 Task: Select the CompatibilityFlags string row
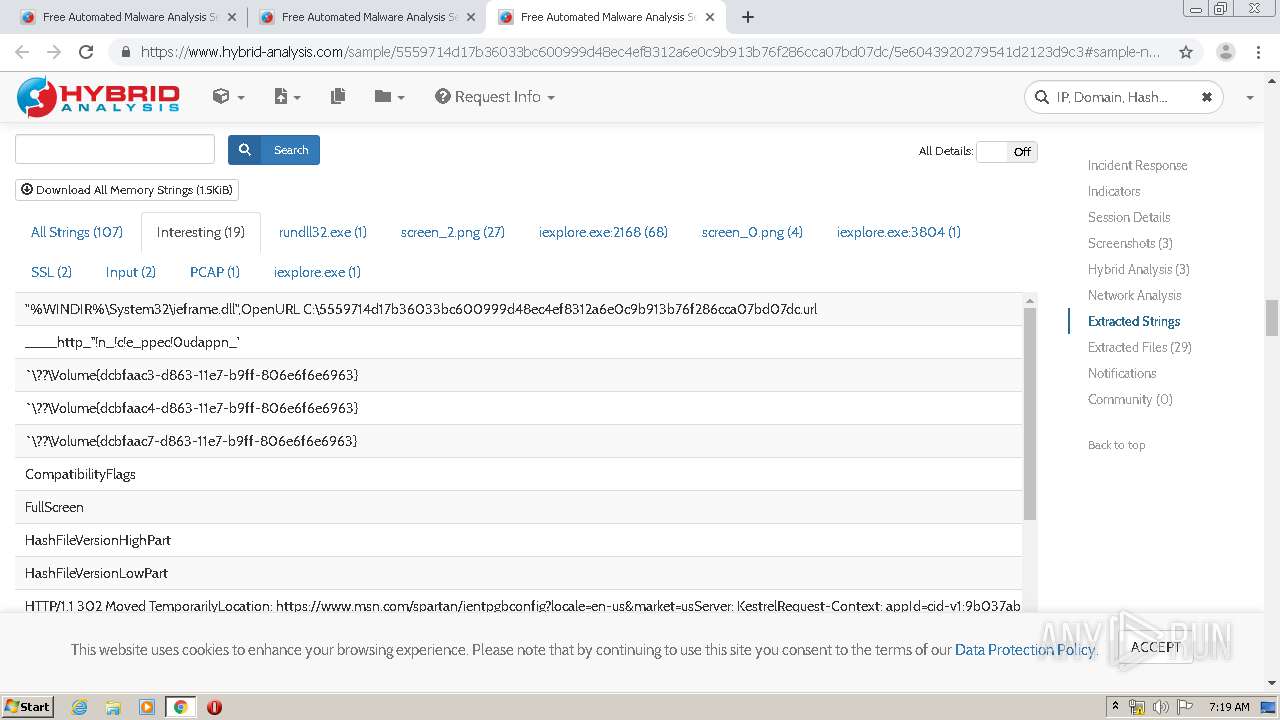(x=519, y=474)
